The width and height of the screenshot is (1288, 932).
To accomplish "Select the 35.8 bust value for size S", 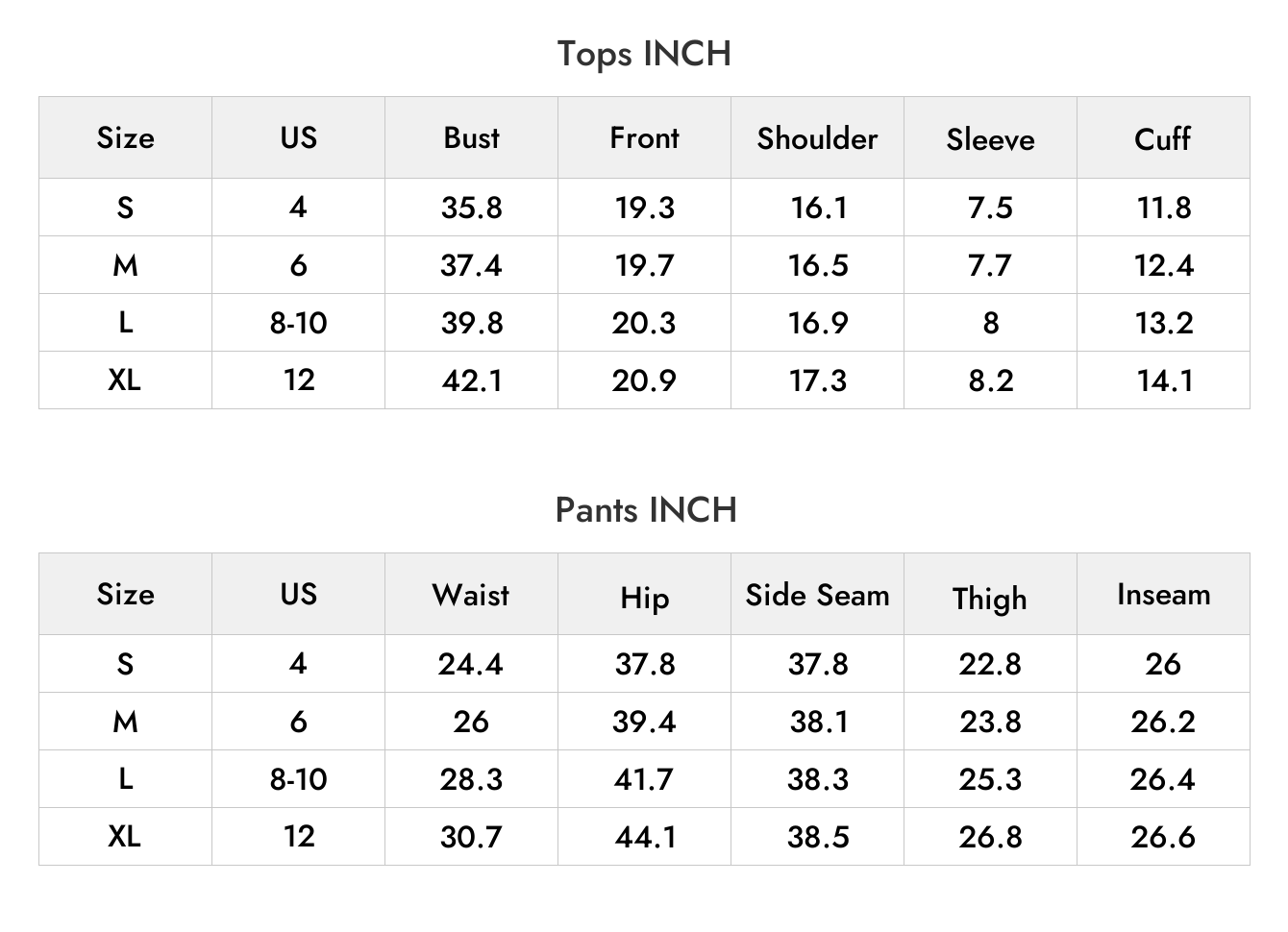I will click(x=471, y=208).
